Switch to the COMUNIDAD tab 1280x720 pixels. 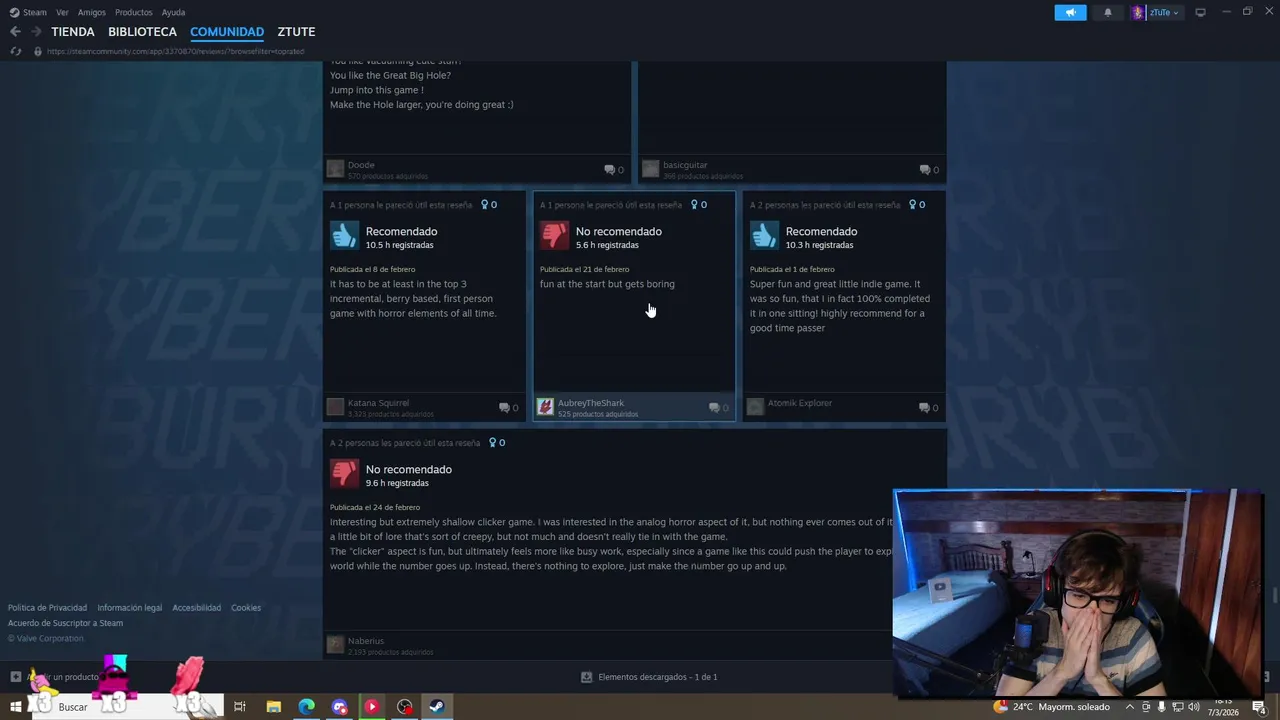[227, 32]
